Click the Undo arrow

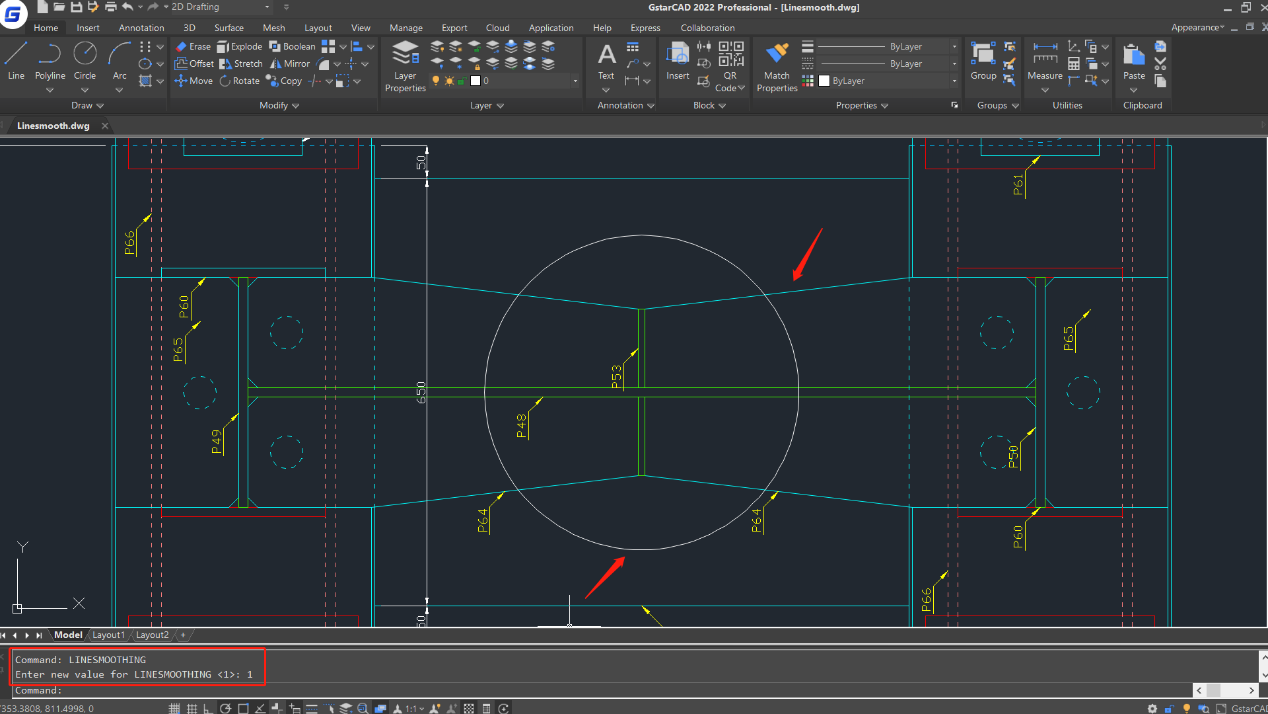click(127, 7)
